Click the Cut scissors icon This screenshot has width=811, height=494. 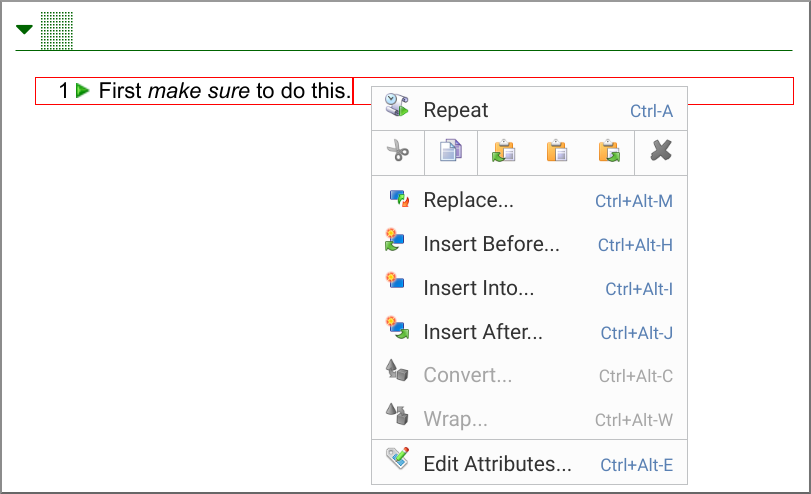[x=398, y=151]
